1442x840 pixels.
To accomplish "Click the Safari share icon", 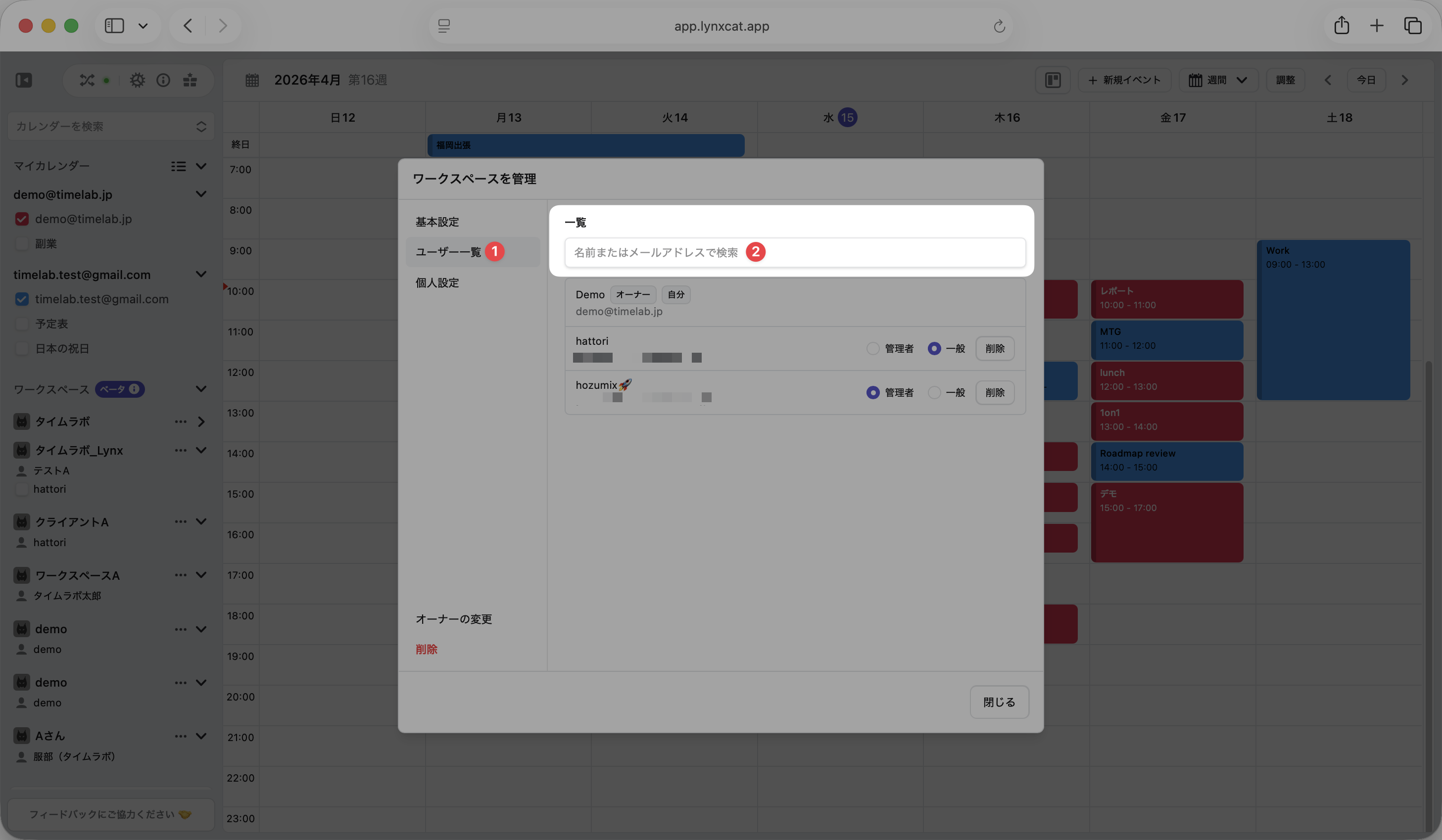I will 1341,26.
